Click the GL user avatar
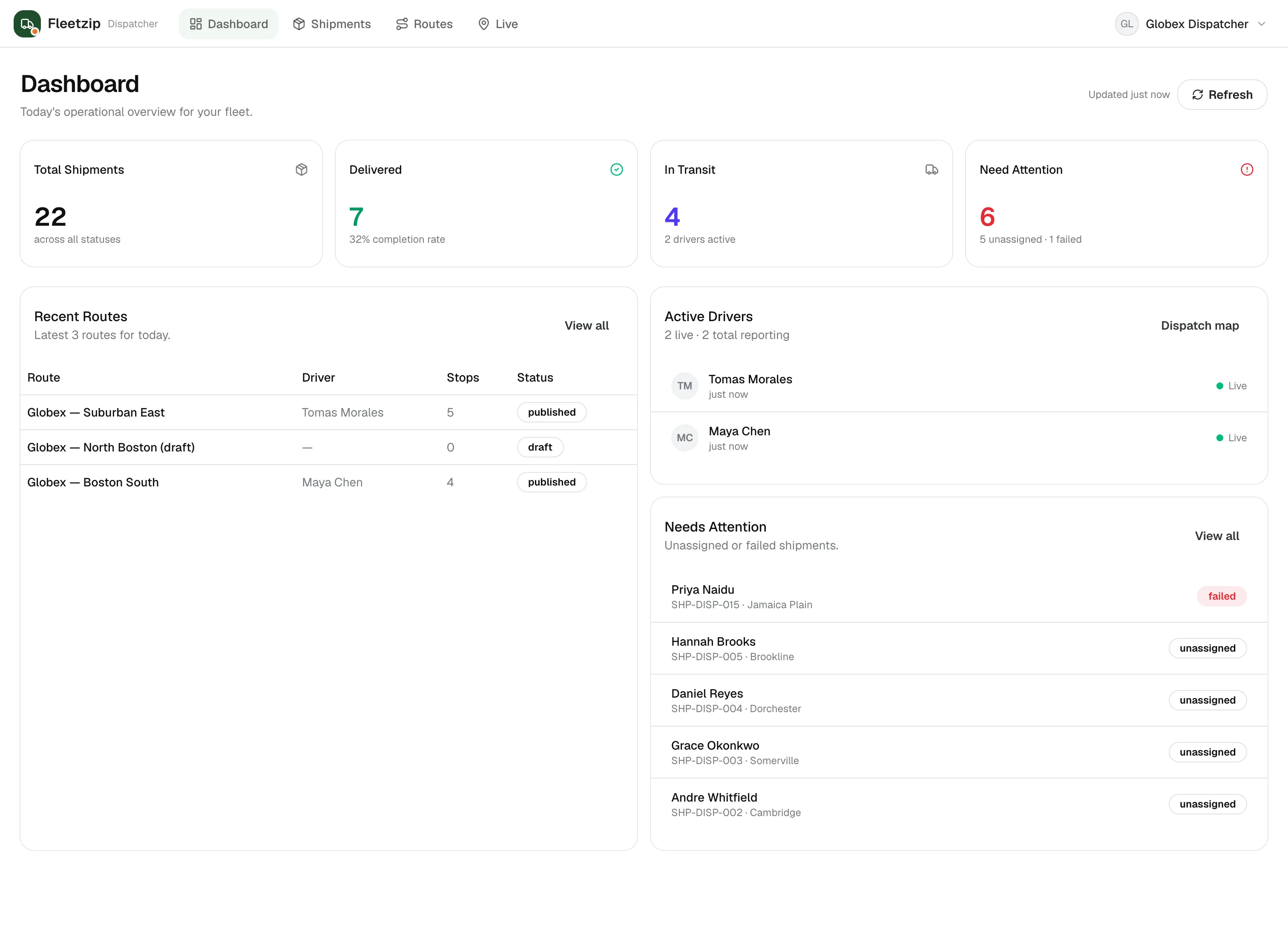The height and width of the screenshot is (937, 1288). pos(1127,24)
